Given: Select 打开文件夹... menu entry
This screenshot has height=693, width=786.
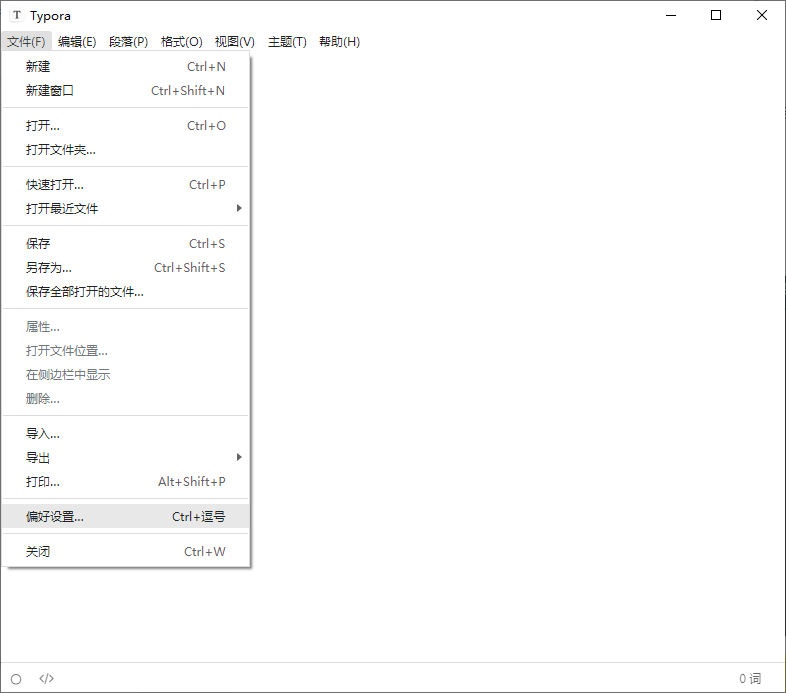Looking at the screenshot, I should (x=125, y=149).
